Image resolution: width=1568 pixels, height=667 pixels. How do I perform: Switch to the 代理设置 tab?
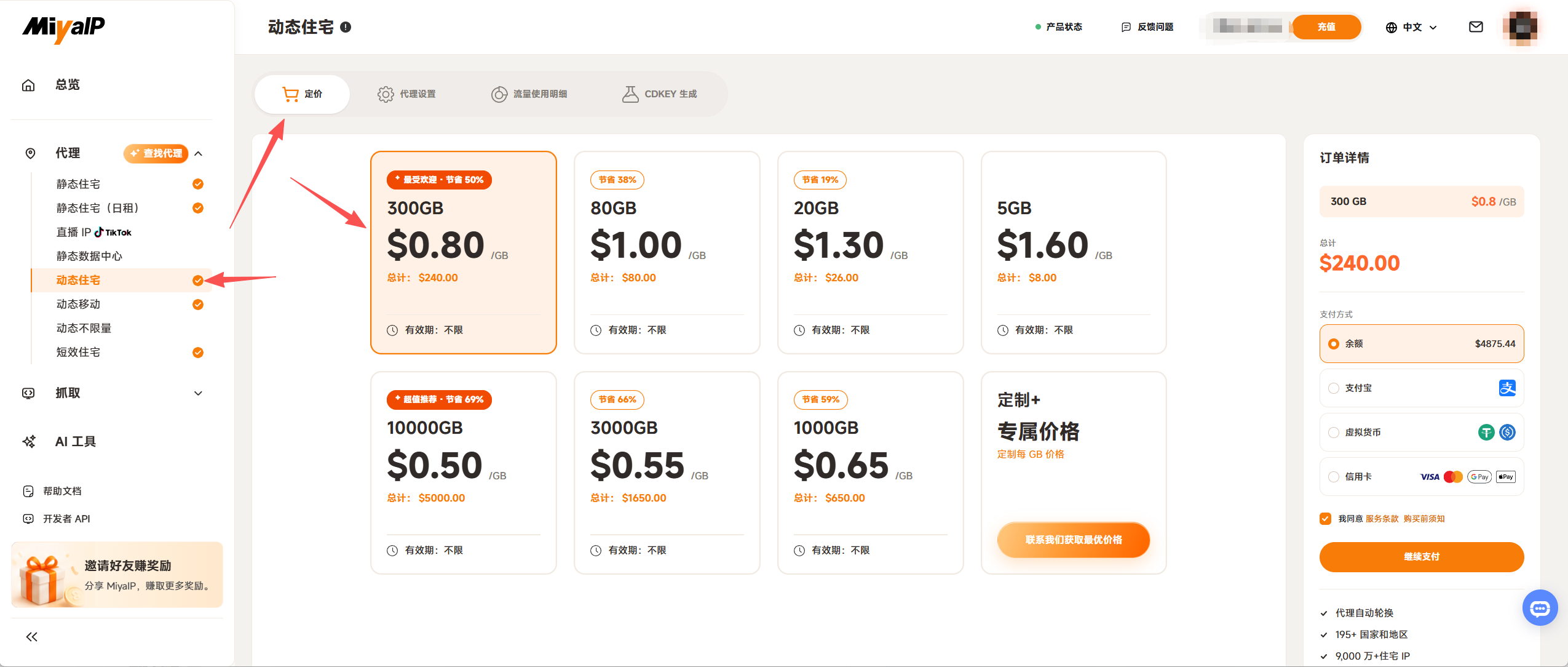pos(406,94)
